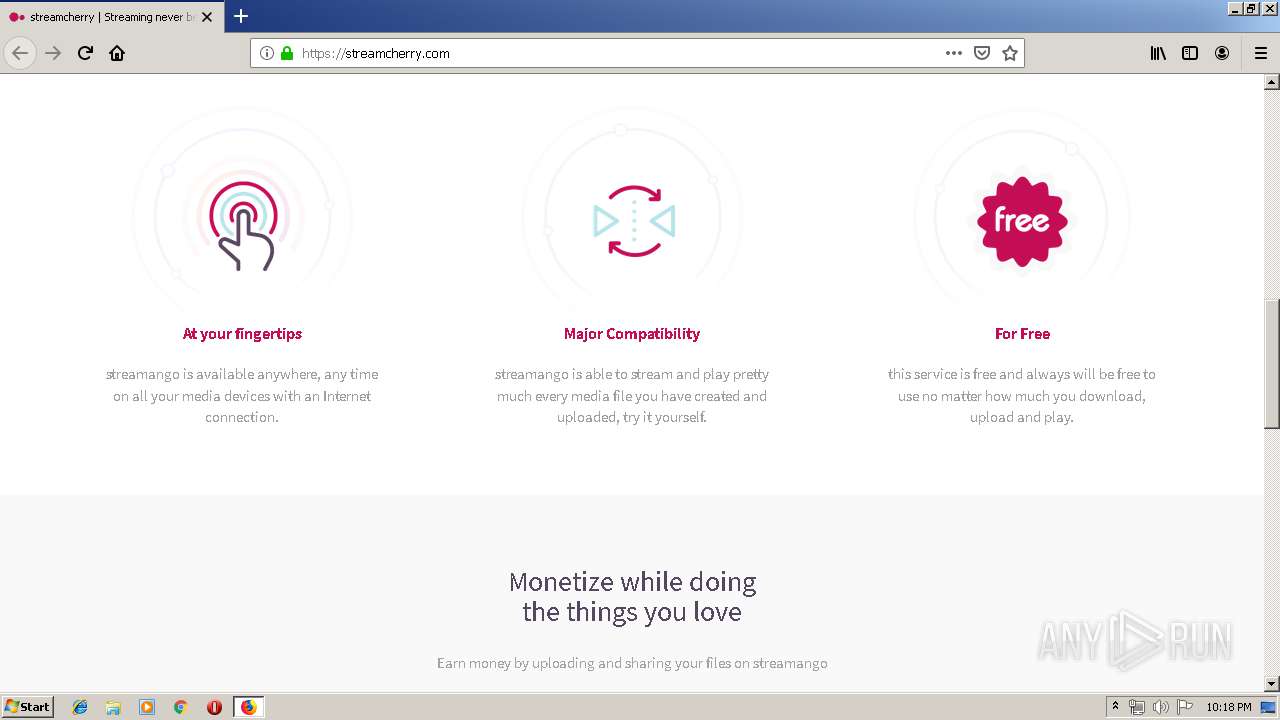Image resolution: width=1280 pixels, height=720 pixels.
Task: Open the Firefox hamburger menu
Action: point(1261,53)
